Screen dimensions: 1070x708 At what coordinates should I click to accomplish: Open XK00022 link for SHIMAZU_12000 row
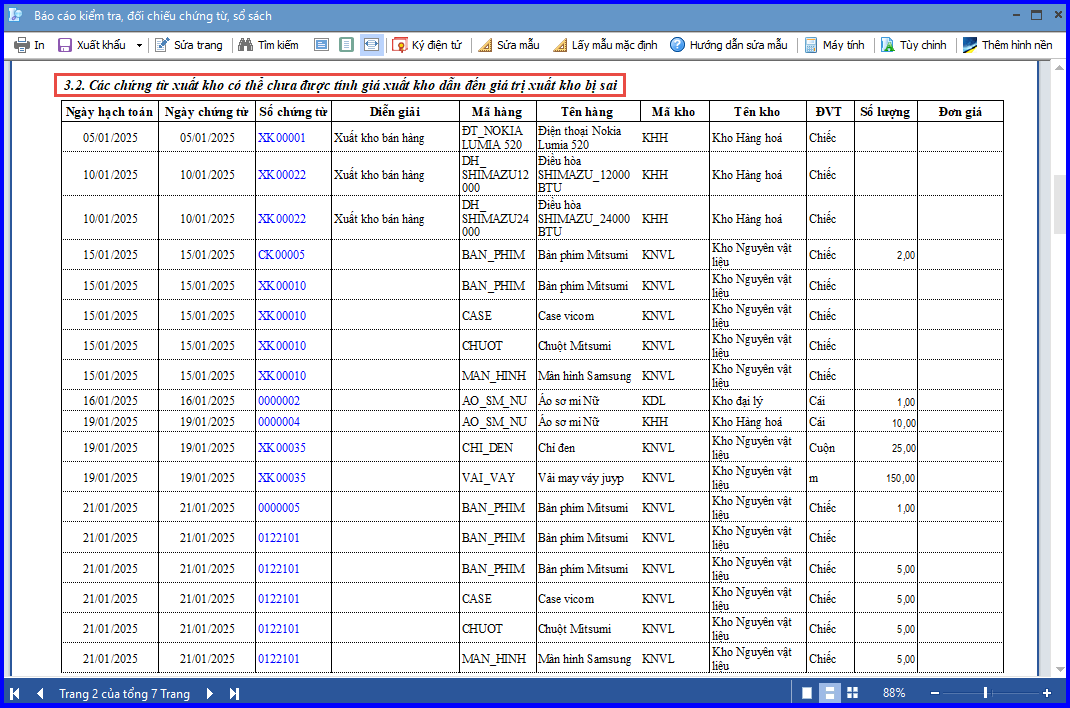tap(282, 175)
